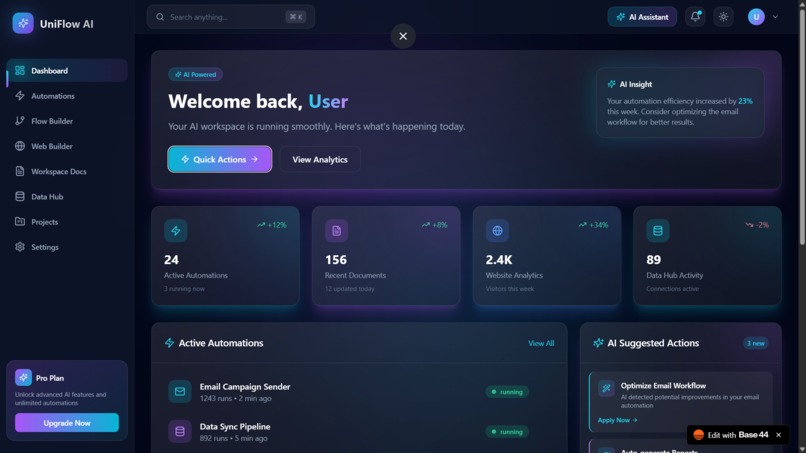806x453 pixels.
Task: Click the AI Suggested Actions sparkle icon
Action: point(598,343)
